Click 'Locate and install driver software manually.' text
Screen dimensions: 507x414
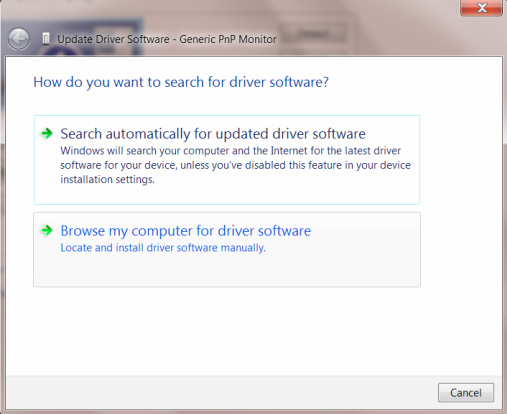pos(163,248)
